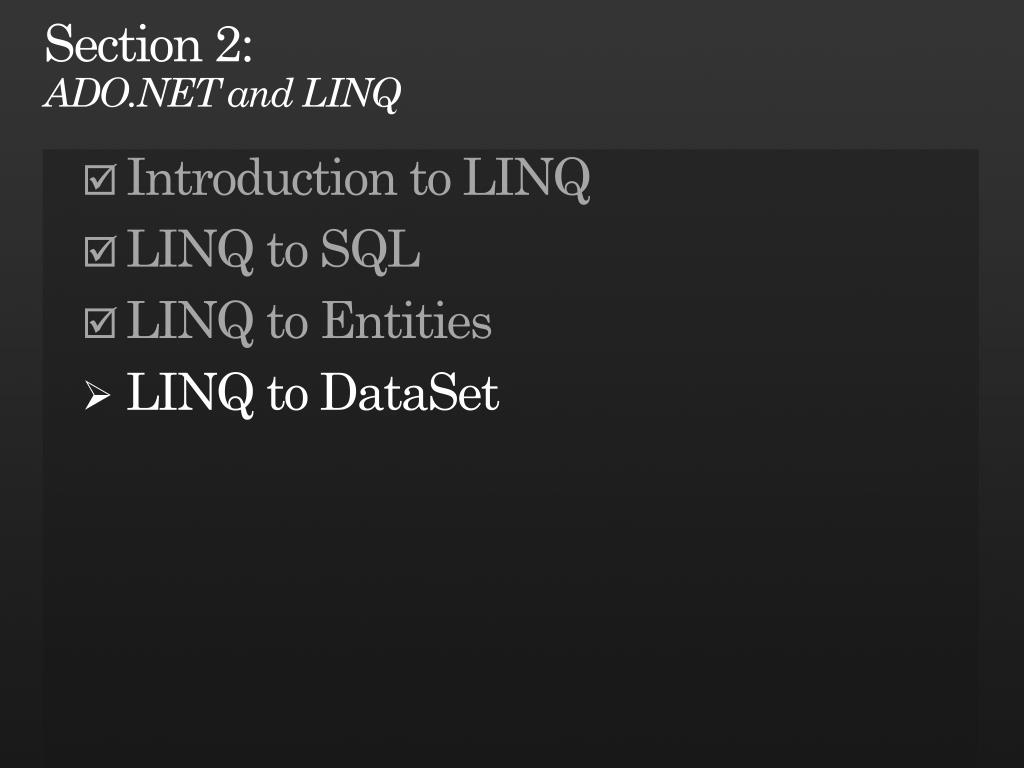The image size is (1024, 768).
Task: Toggle the checkbox beside LINQ to Entities
Action: (x=100, y=323)
